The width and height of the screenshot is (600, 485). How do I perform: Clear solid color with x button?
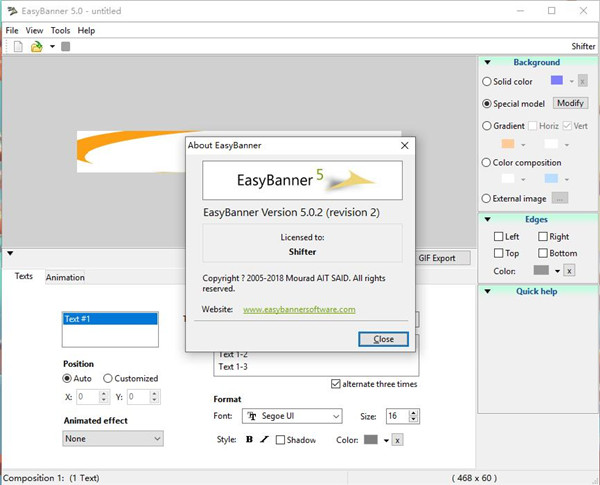tap(582, 81)
